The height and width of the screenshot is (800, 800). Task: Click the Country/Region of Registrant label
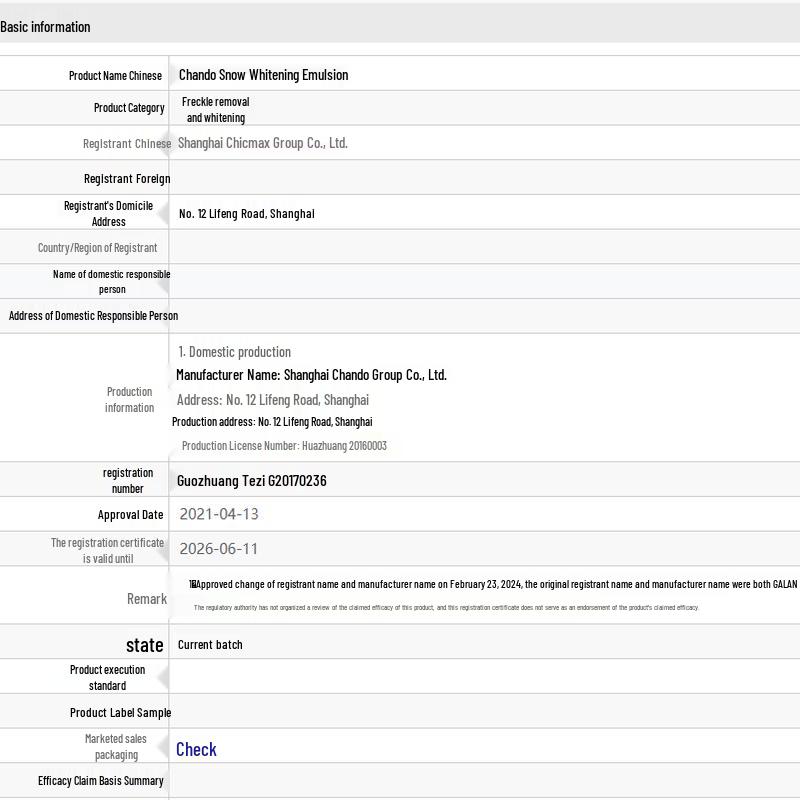point(97,248)
